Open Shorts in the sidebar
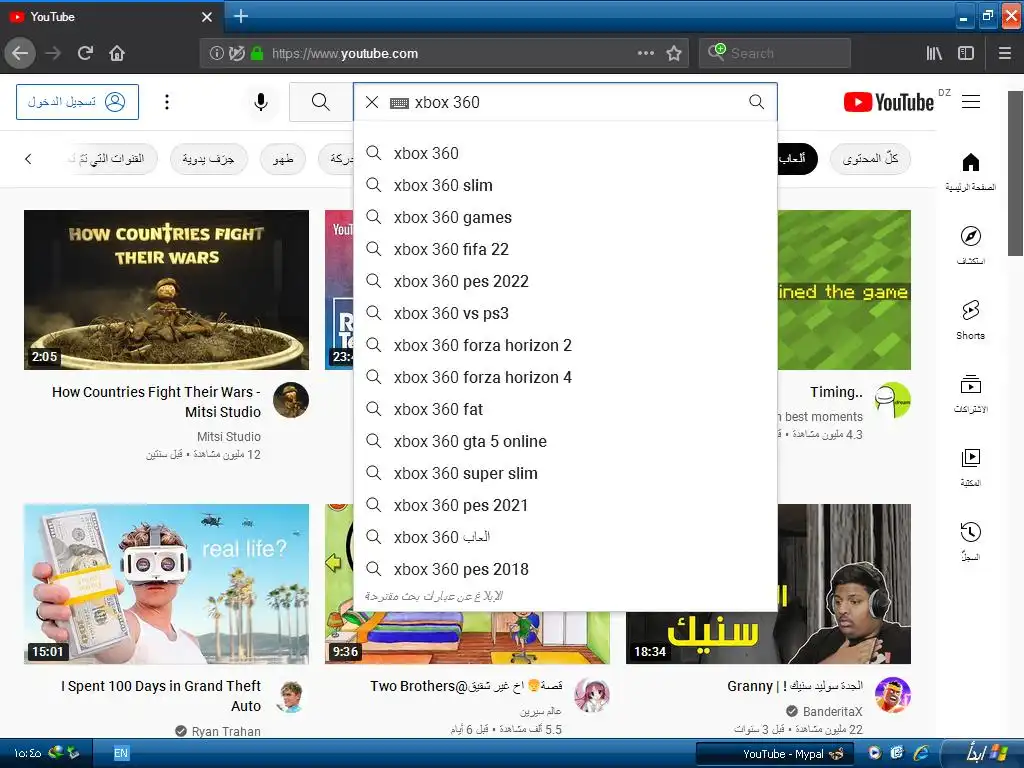1024x768 pixels. [970, 320]
